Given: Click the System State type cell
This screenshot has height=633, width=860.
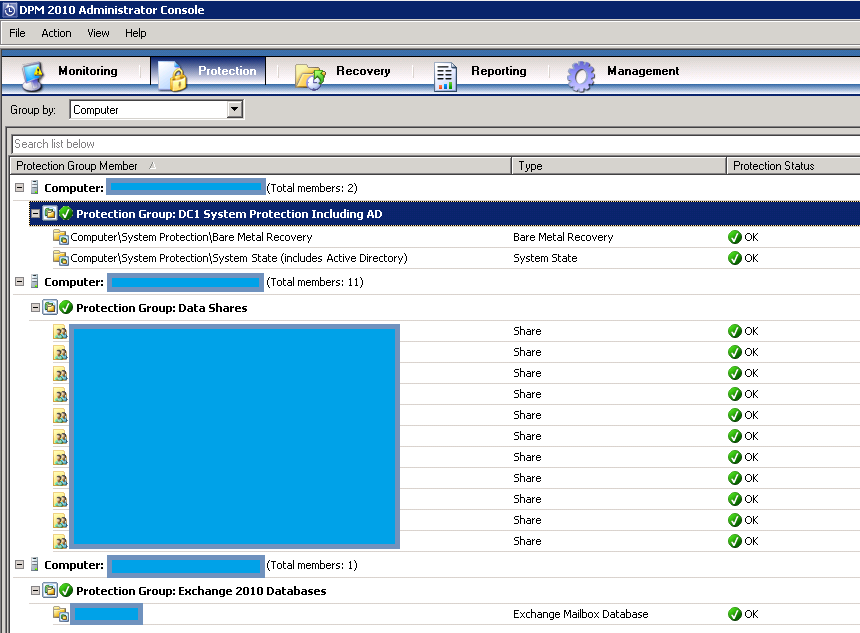Looking at the screenshot, I should [545, 258].
